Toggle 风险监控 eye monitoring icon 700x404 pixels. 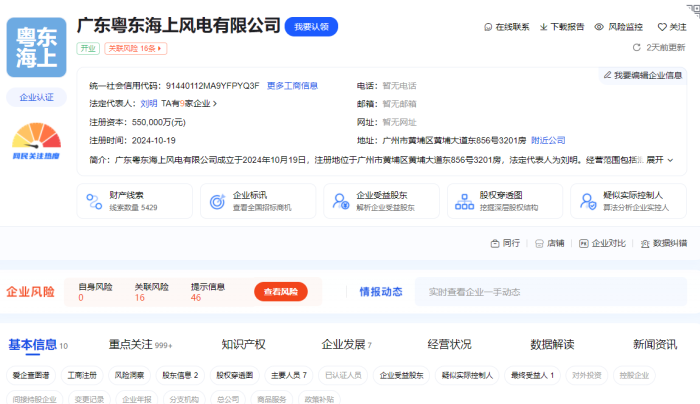coord(599,27)
